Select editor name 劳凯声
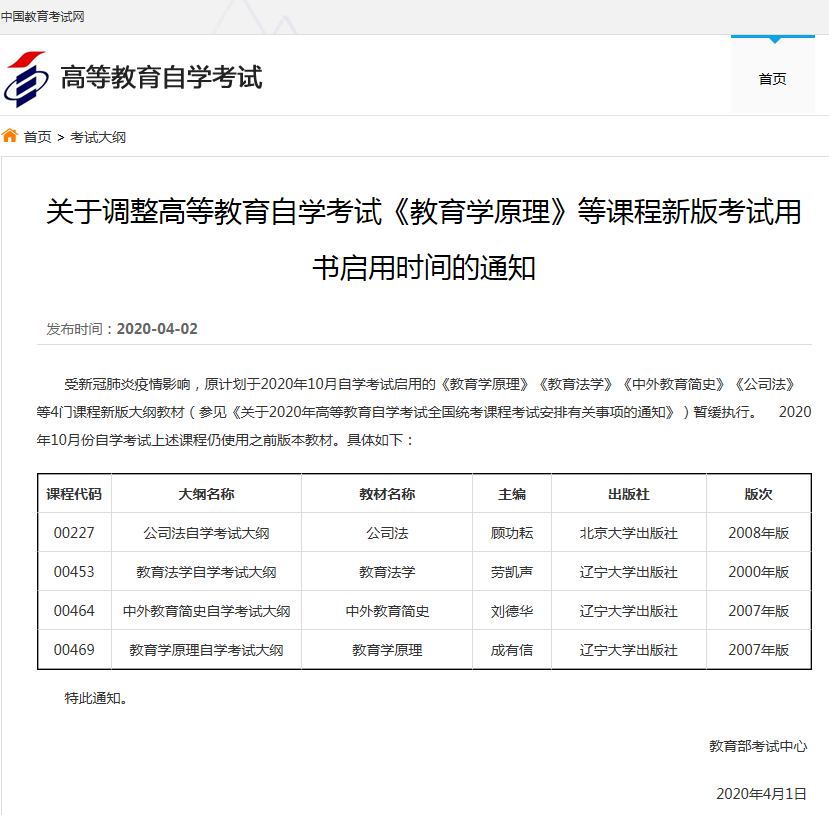 [512, 572]
